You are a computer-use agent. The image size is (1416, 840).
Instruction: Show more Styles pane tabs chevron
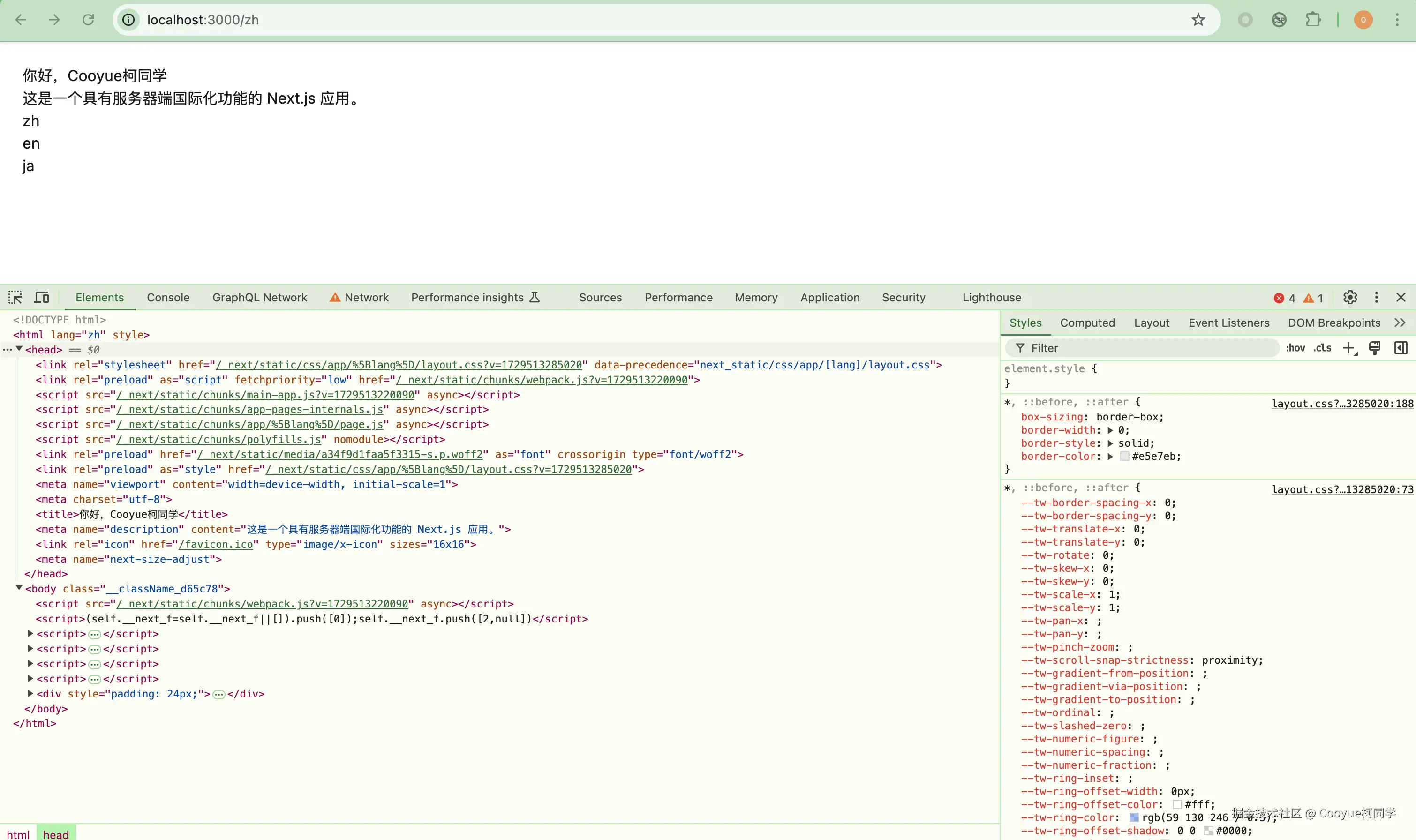1400,322
